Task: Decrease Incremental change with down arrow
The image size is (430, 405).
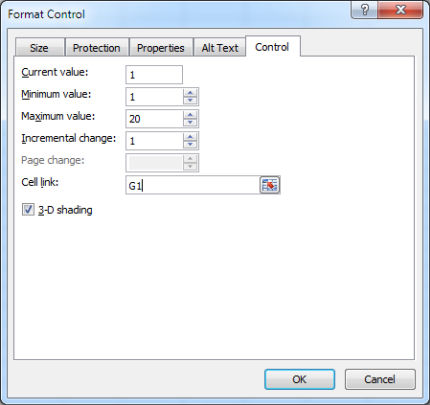Action: click(190, 144)
